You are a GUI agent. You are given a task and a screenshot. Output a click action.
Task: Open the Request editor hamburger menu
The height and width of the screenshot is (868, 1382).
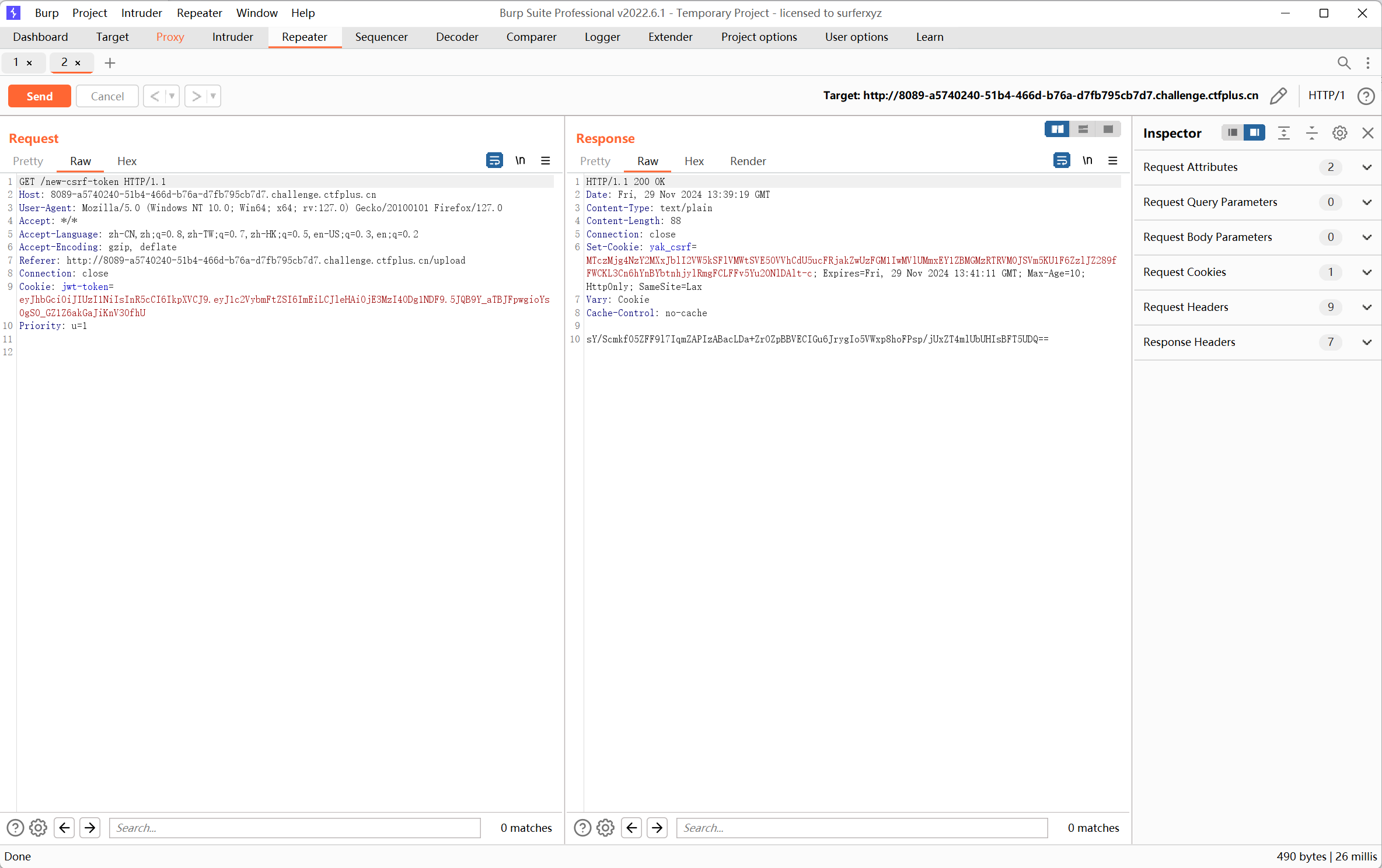pyautogui.click(x=546, y=160)
